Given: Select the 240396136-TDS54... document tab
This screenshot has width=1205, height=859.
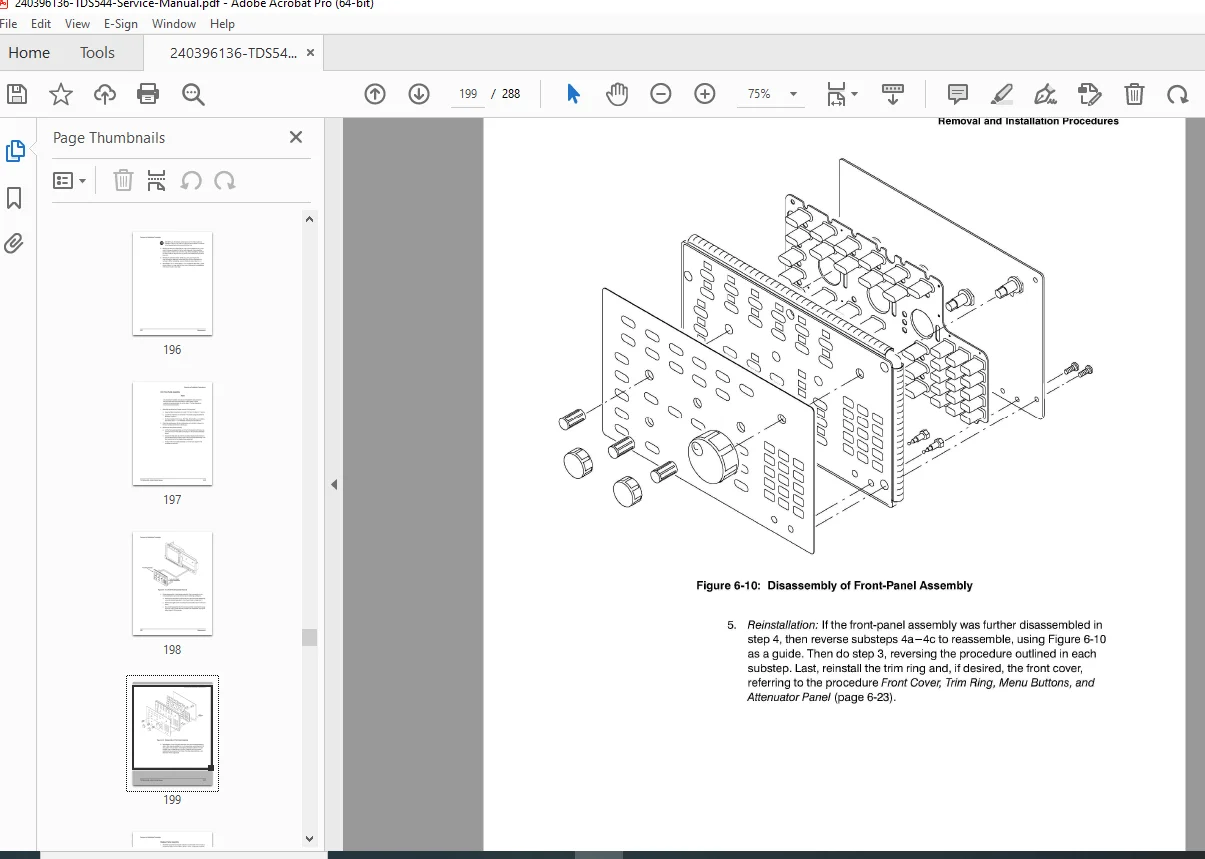Looking at the screenshot, I should point(233,53).
